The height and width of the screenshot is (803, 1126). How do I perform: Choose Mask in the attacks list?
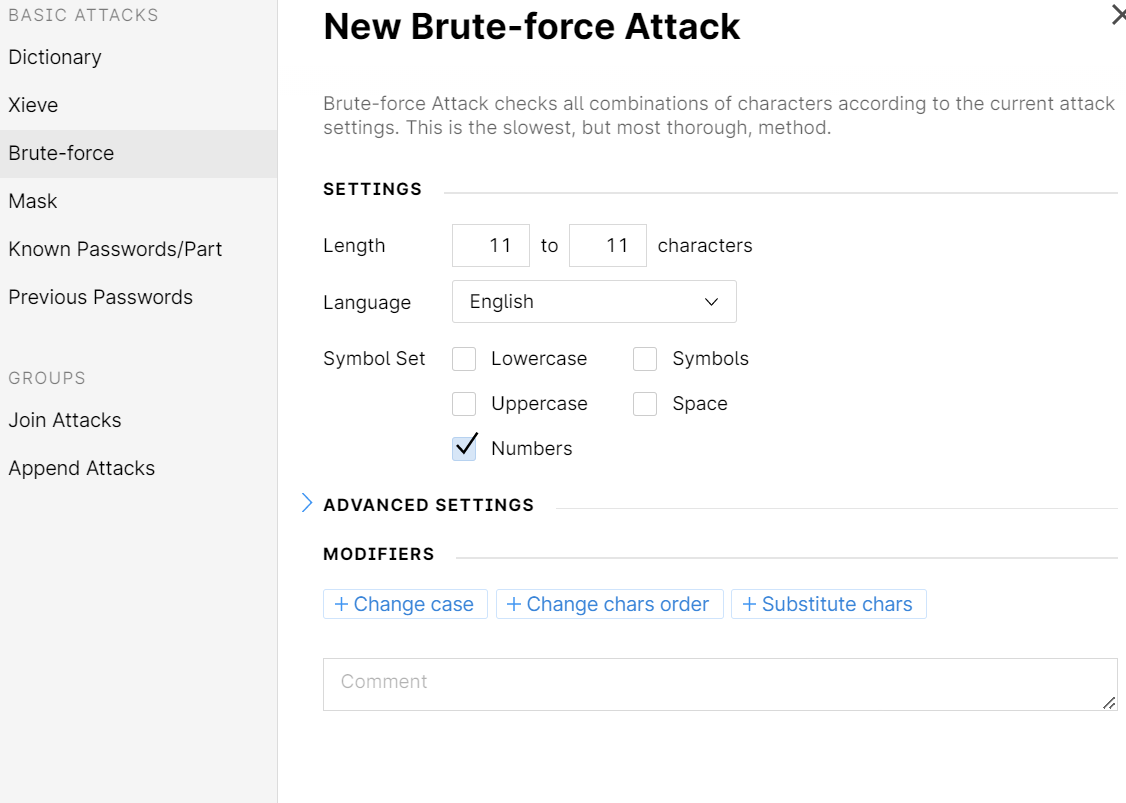(33, 201)
